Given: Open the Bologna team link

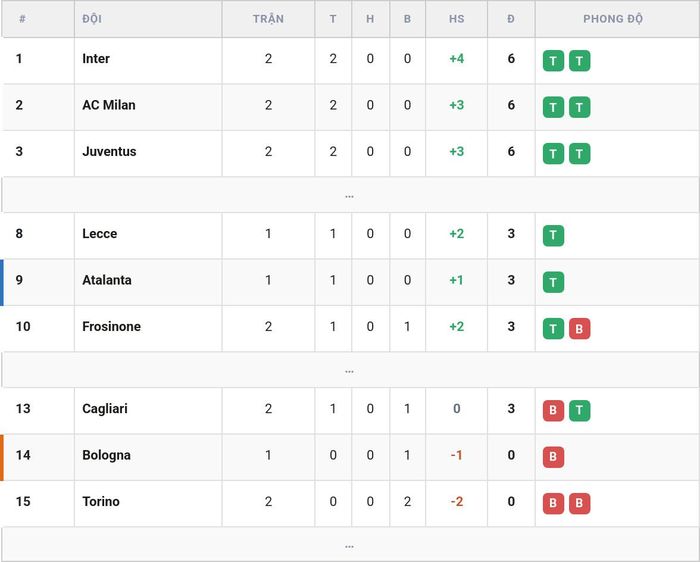Looking at the screenshot, I should pyautogui.click(x=107, y=455).
